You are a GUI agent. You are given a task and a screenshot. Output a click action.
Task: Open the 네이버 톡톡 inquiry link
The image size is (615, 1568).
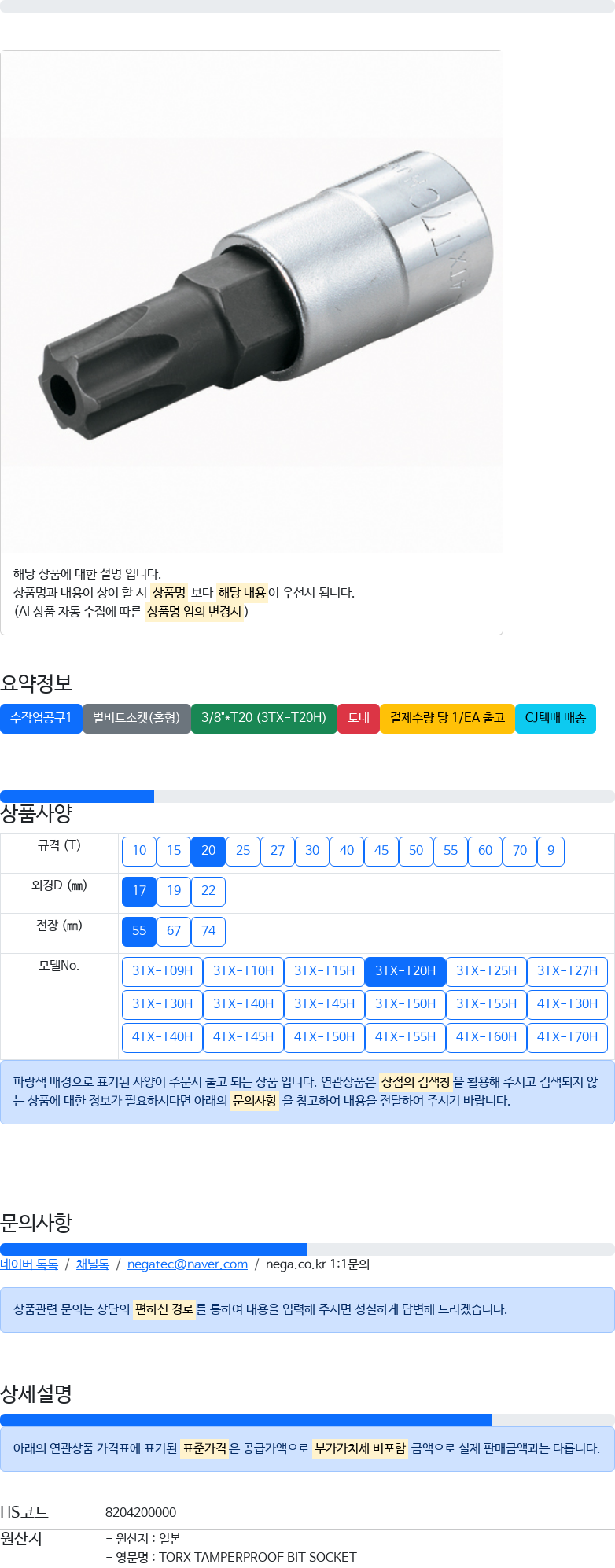pos(29,1264)
